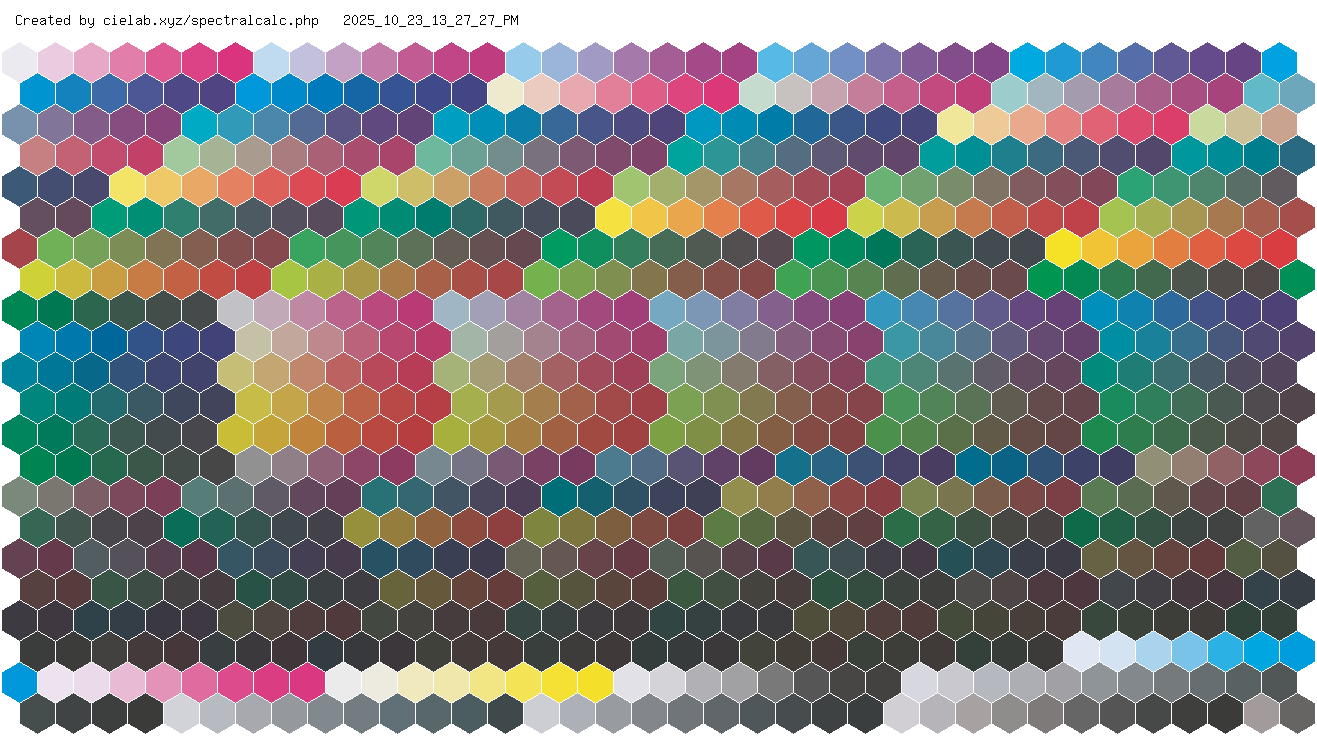Select the near-white hexagon in the top-left corner
1317x736 pixels.
click(x=20, y=61)
